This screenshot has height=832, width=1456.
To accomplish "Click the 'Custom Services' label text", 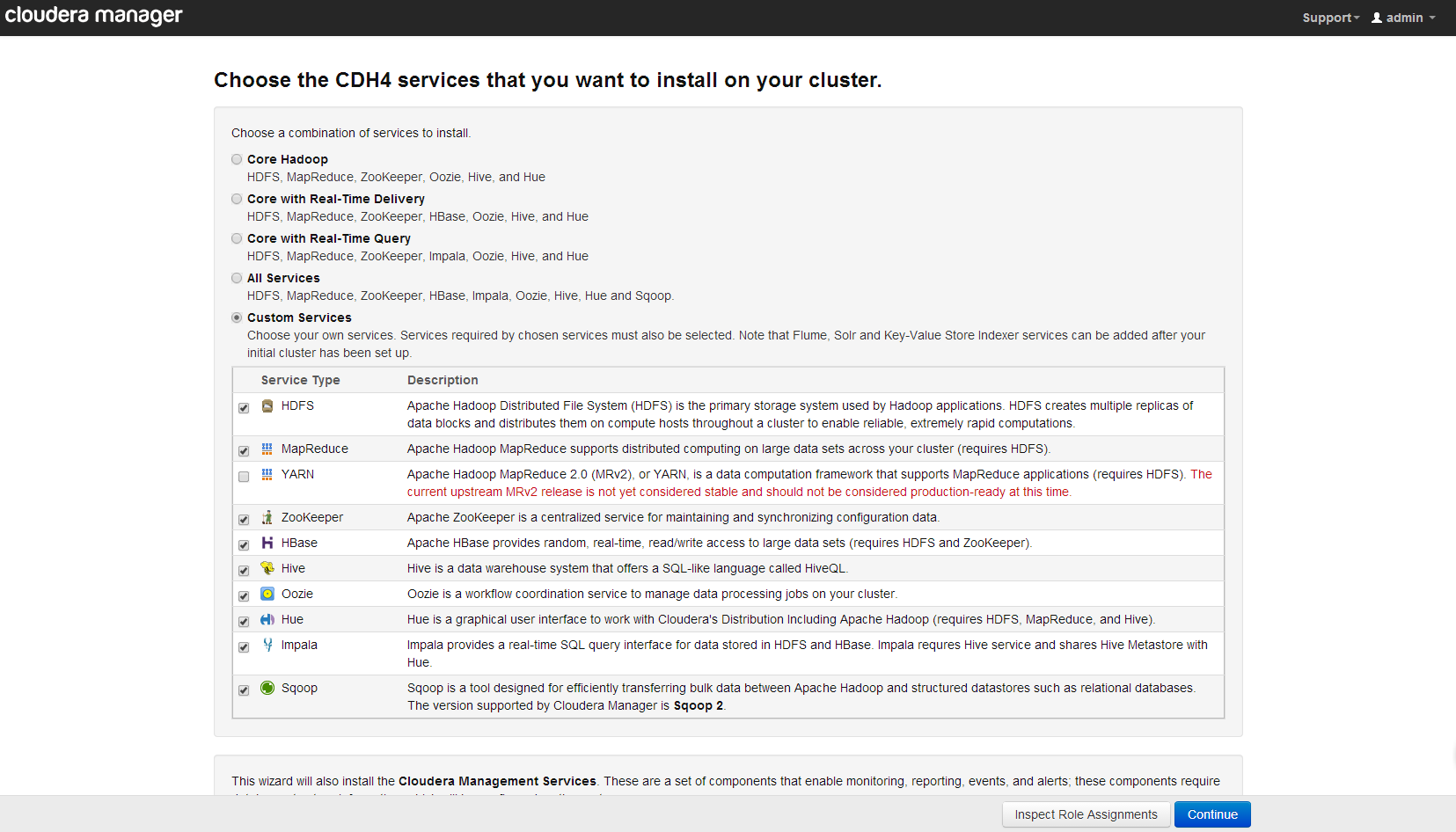I will click(x=299, y=317).
